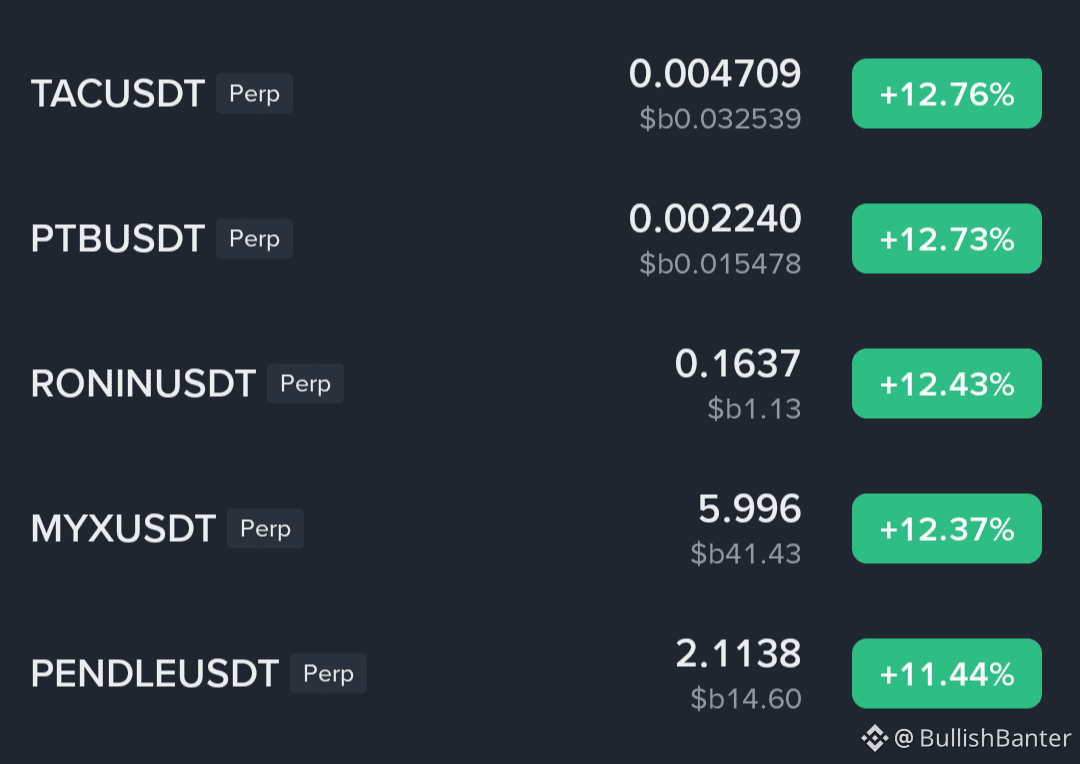Select the TACUSDT price value 0.004709

click(714, 74)
